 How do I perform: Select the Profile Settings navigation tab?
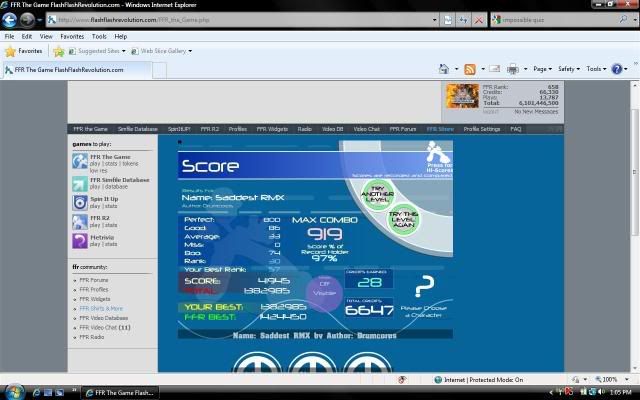482,129
